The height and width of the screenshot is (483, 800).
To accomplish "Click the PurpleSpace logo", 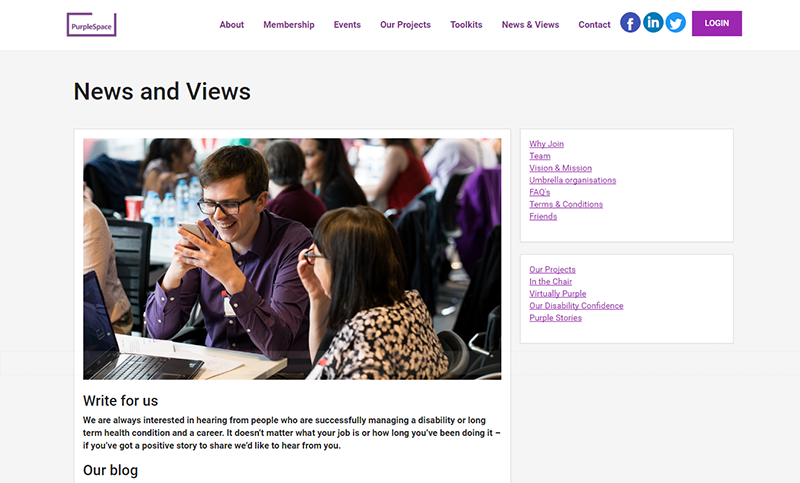I will click(92, 24).
